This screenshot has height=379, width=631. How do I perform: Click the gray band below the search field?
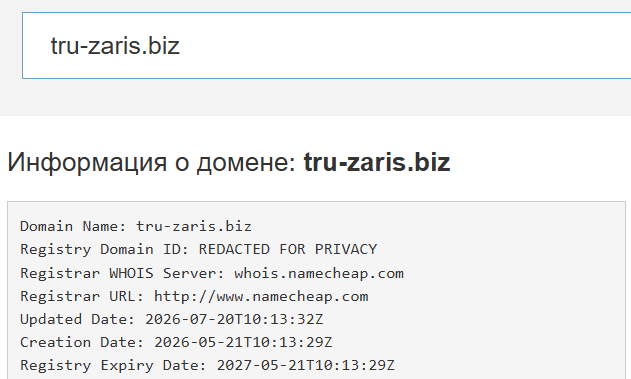[316, 97]
